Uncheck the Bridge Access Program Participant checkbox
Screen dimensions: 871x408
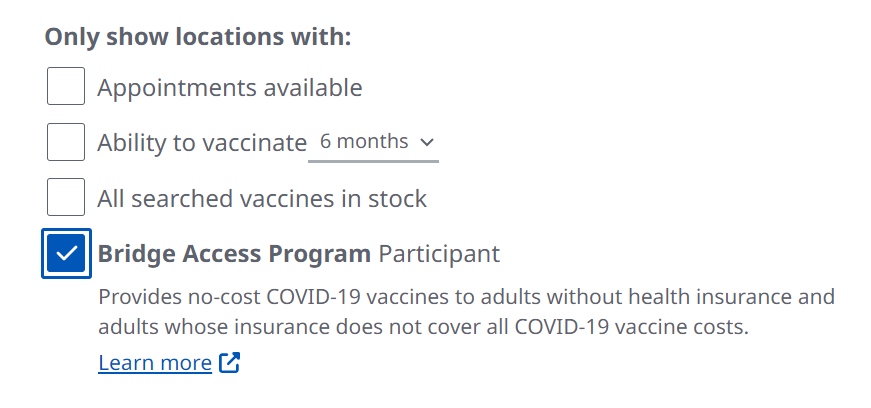[x=66, y=254]
